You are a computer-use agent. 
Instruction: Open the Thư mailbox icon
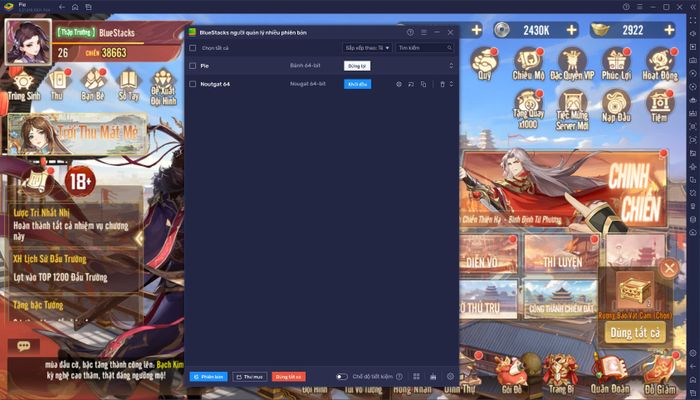57,85
